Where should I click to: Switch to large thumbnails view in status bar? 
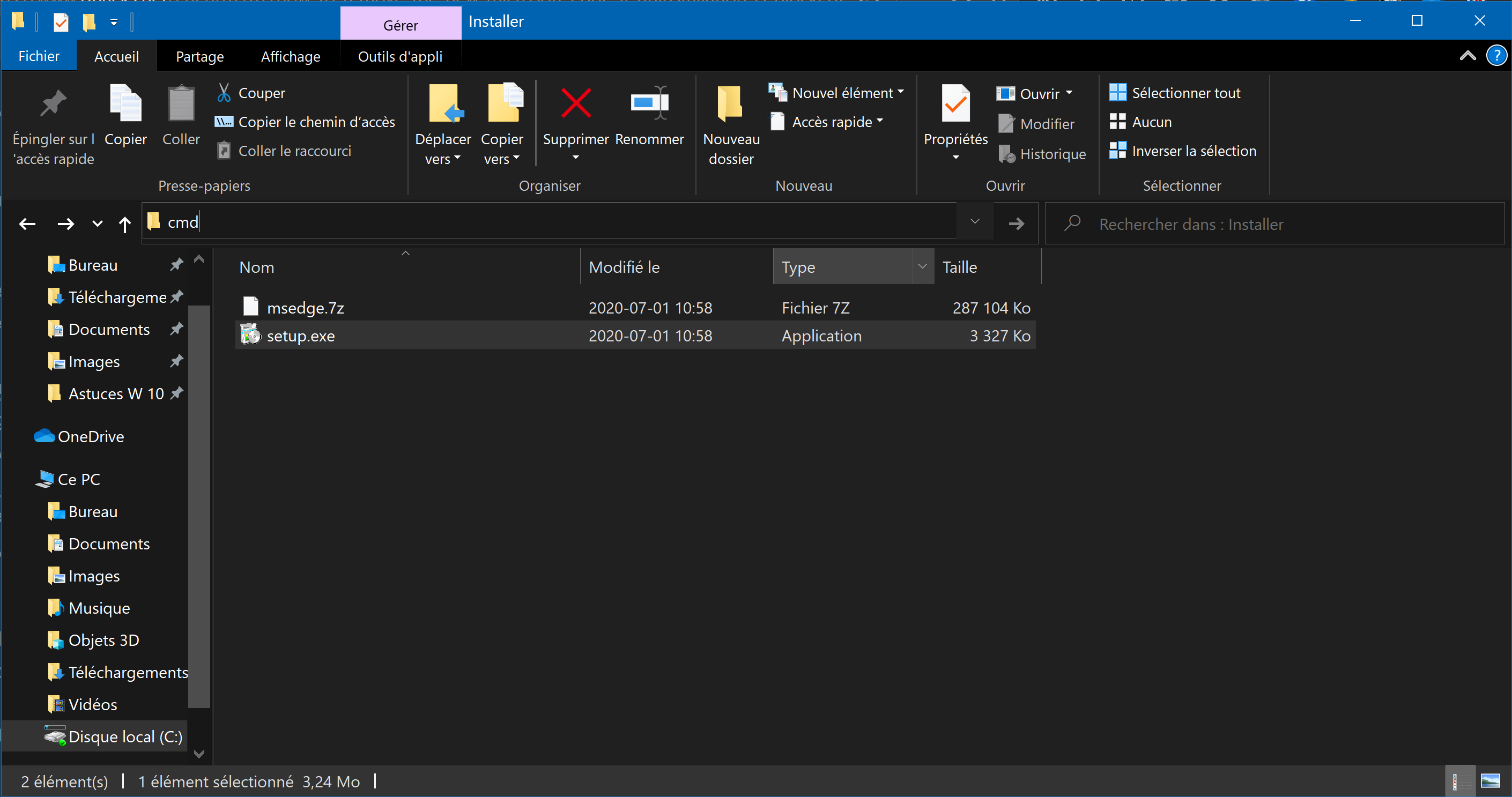(x=1489, y=781)
